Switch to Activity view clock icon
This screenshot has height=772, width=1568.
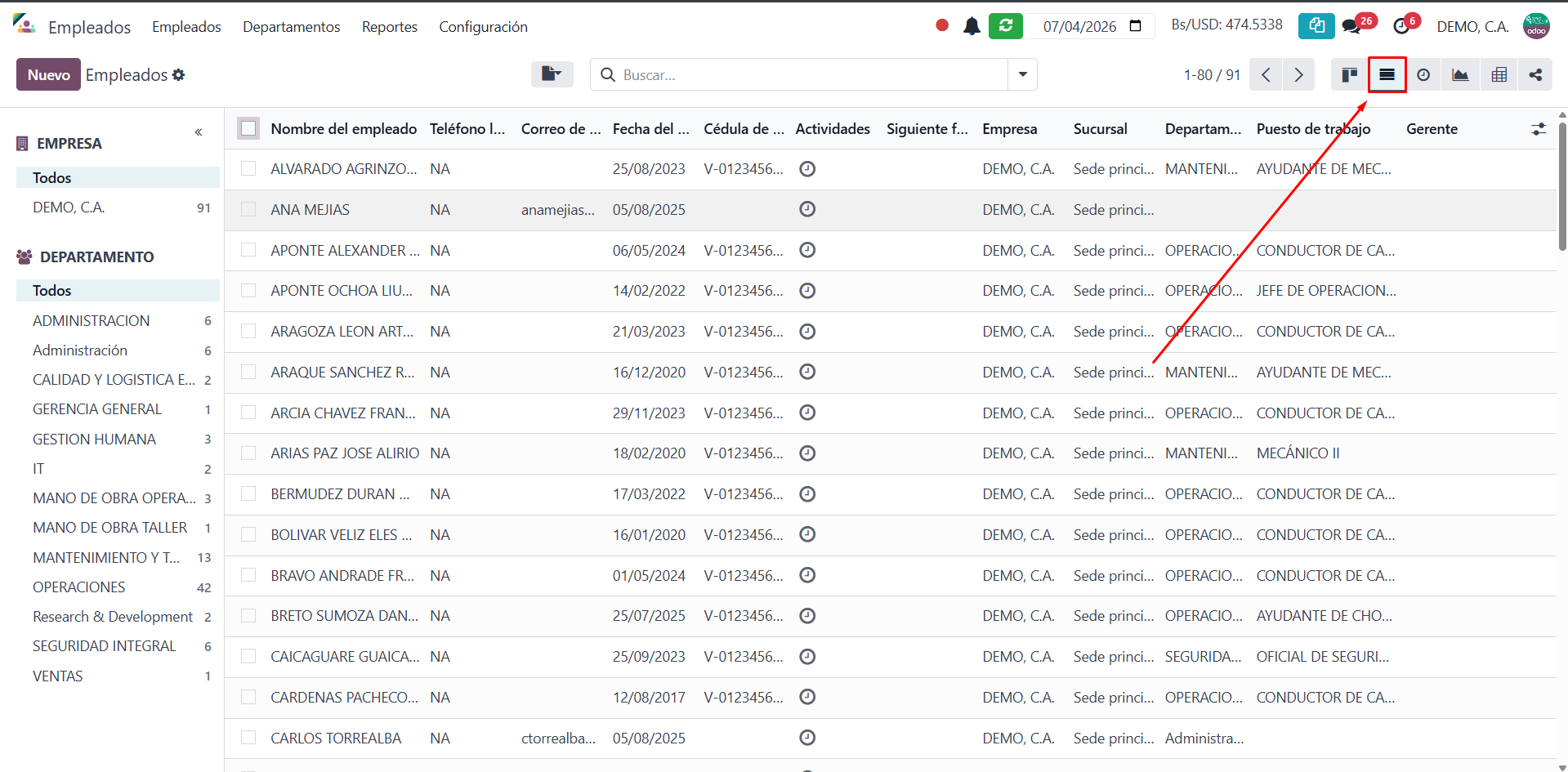pyautogui.click(x=1423, y=75)
